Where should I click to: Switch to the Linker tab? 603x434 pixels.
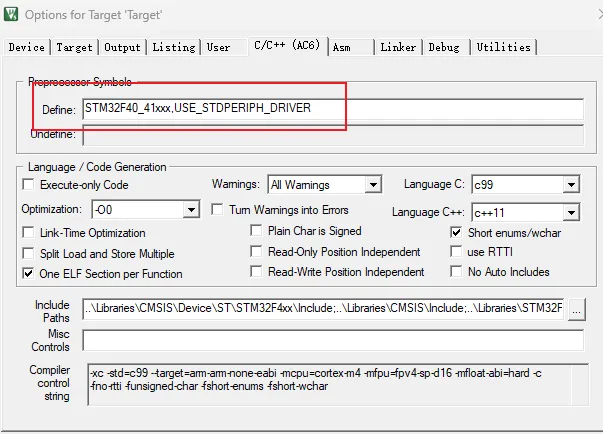tap(398, 47)
